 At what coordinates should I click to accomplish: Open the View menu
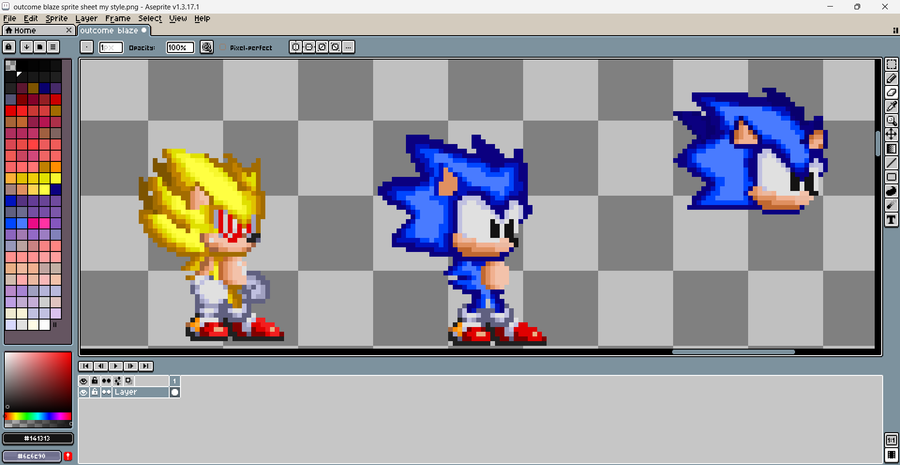tap(178, 18)
